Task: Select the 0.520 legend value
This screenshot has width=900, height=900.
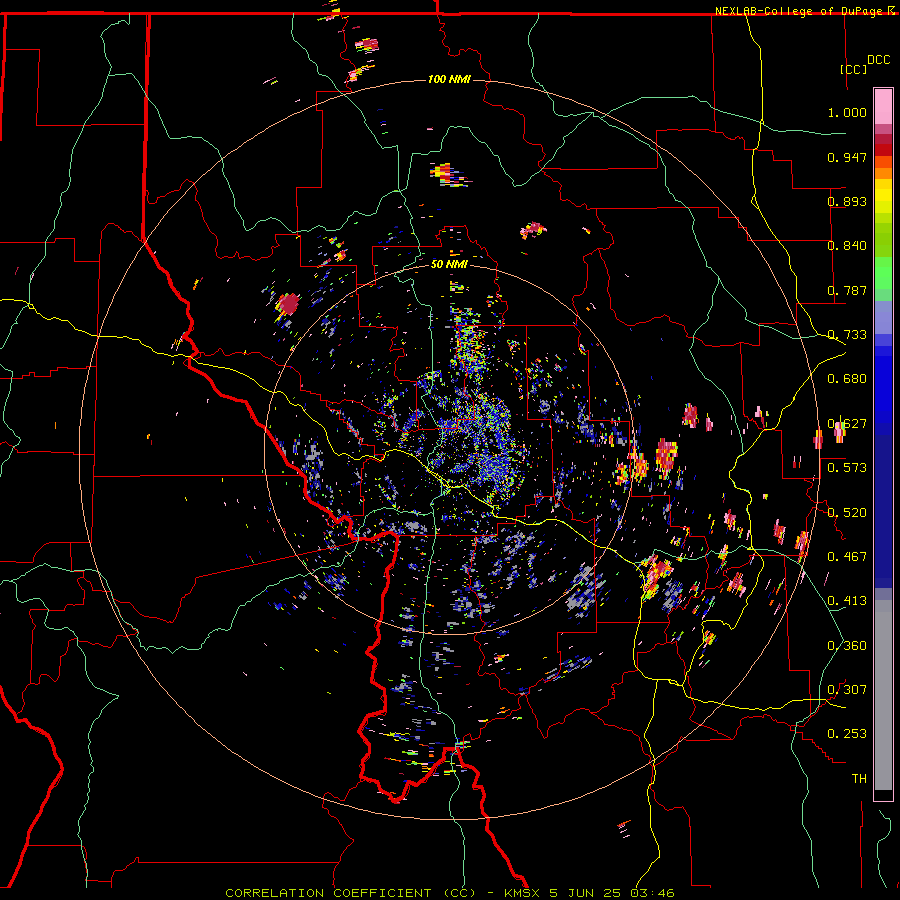Action: coord(847,513)
